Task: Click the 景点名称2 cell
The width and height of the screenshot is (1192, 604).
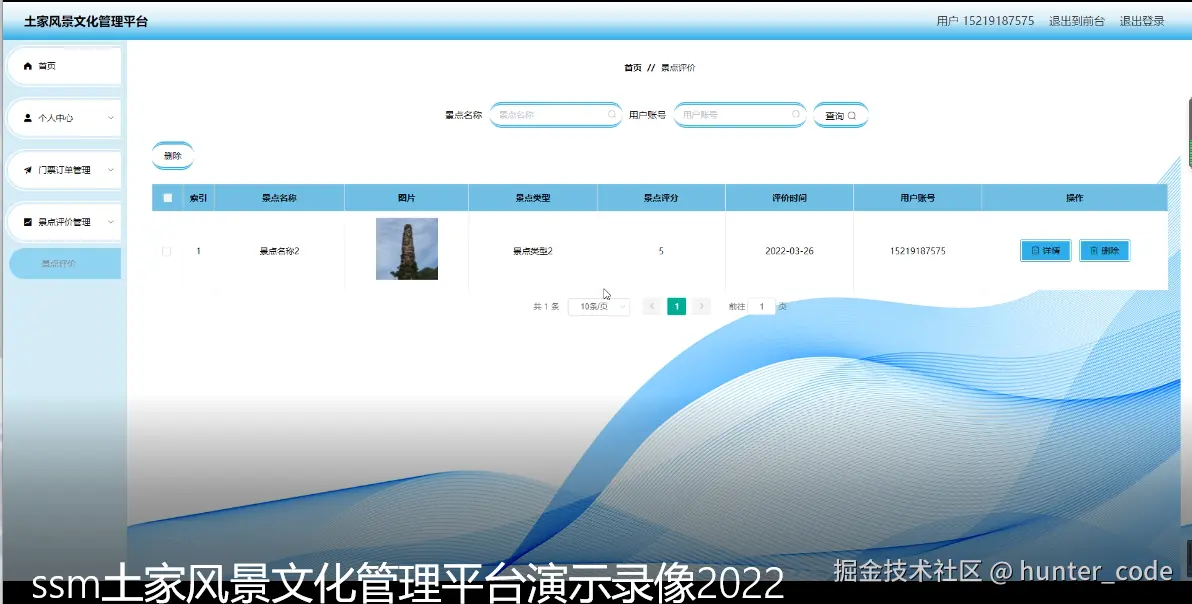Action: (x=279, y=251)
